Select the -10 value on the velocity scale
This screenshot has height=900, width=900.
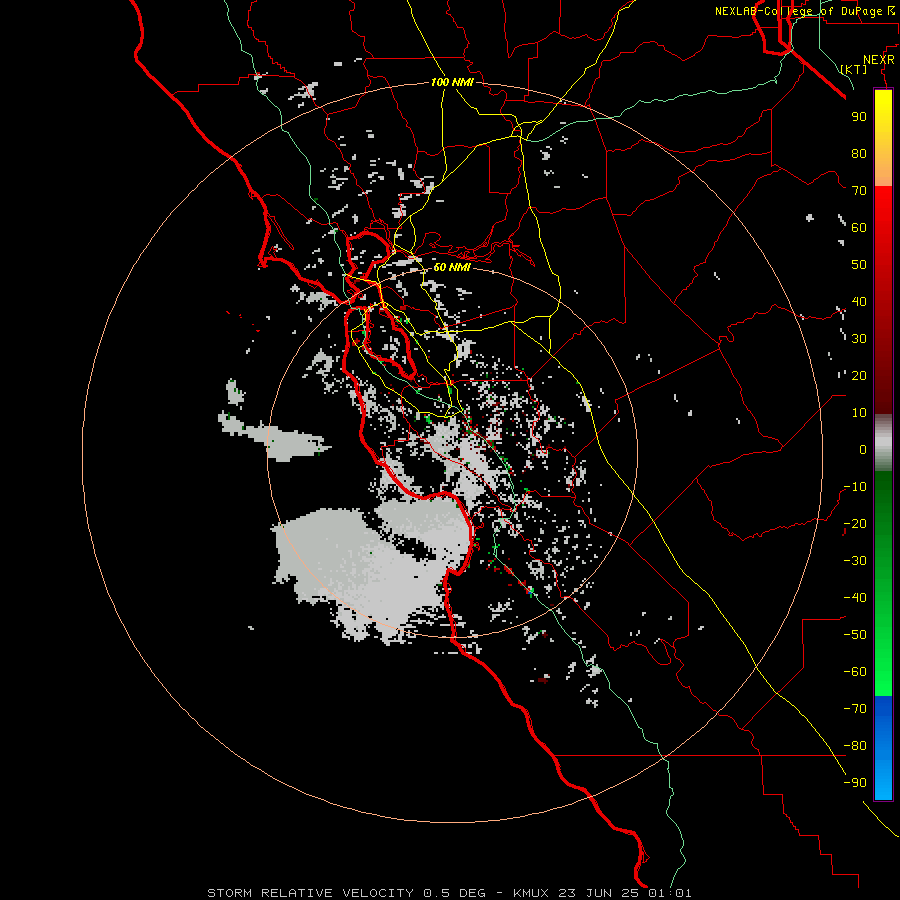tap(855, 487)
